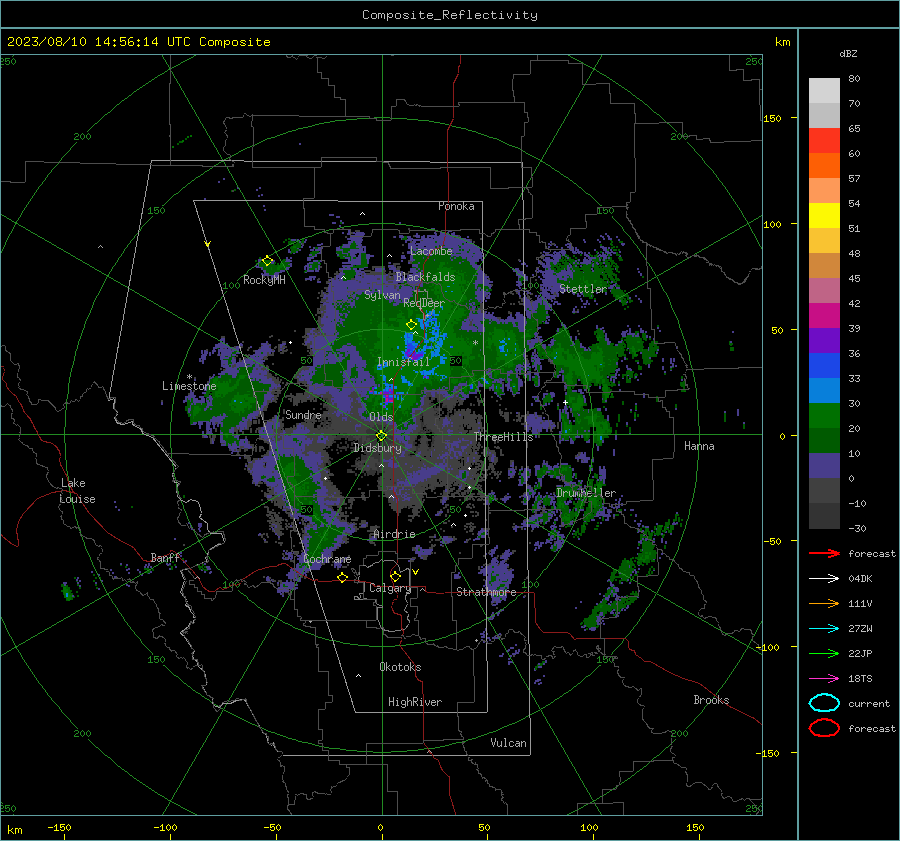Click the yellow diamond marker at Cochrane

click(343, 577)
